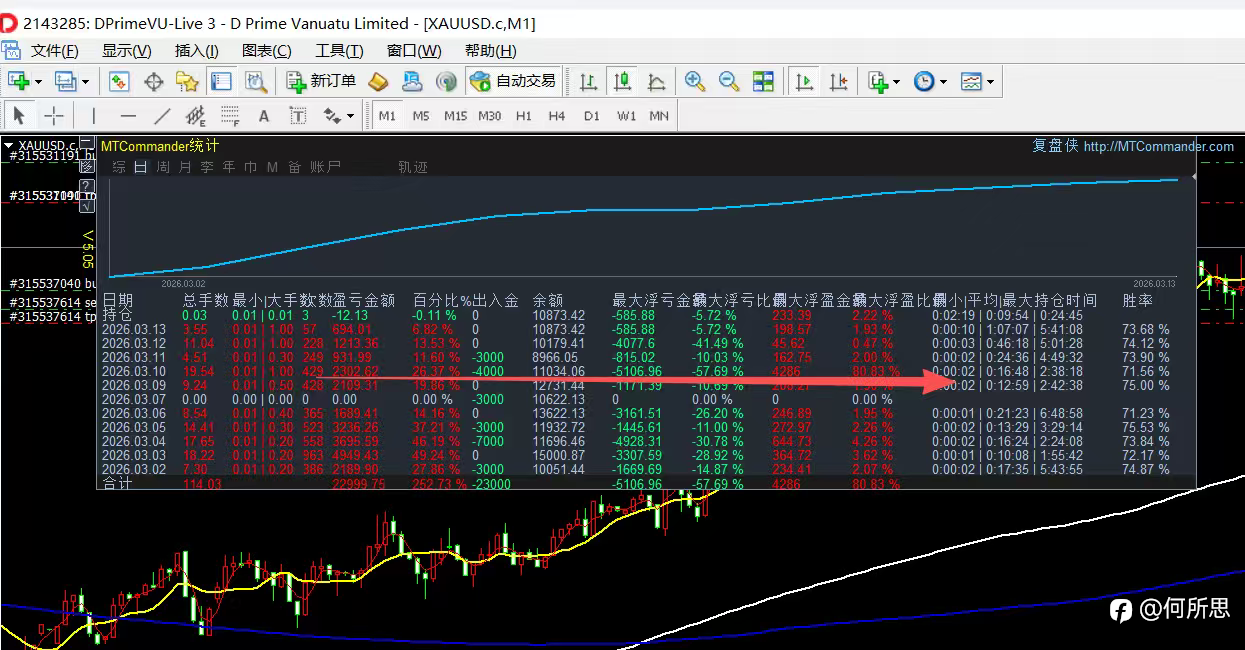Toggle the crosshair cursor mode
This screenshot has width=1245, height=650.
point(53,116)
